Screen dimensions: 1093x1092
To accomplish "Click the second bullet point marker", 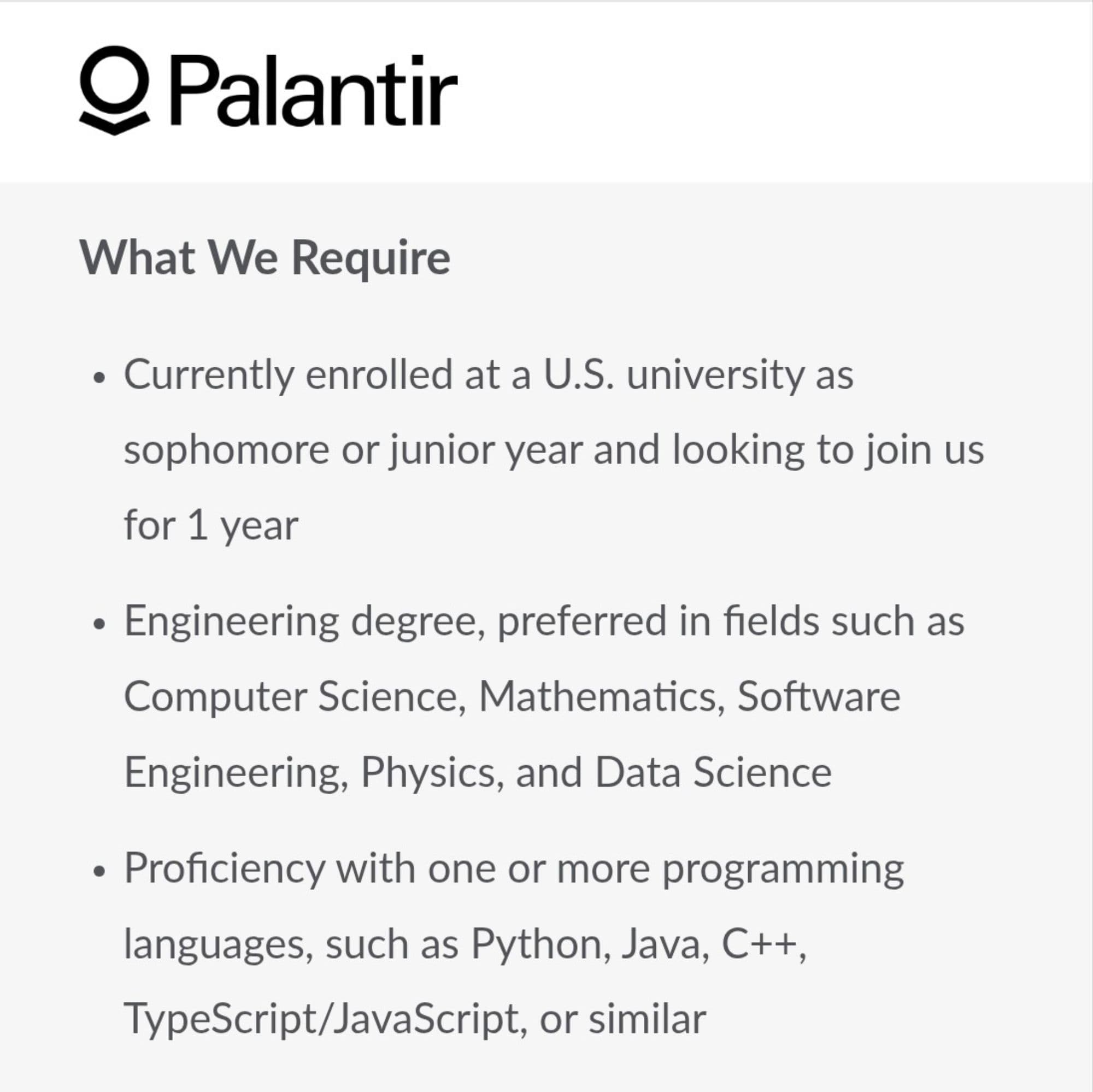I will [99, 624].
